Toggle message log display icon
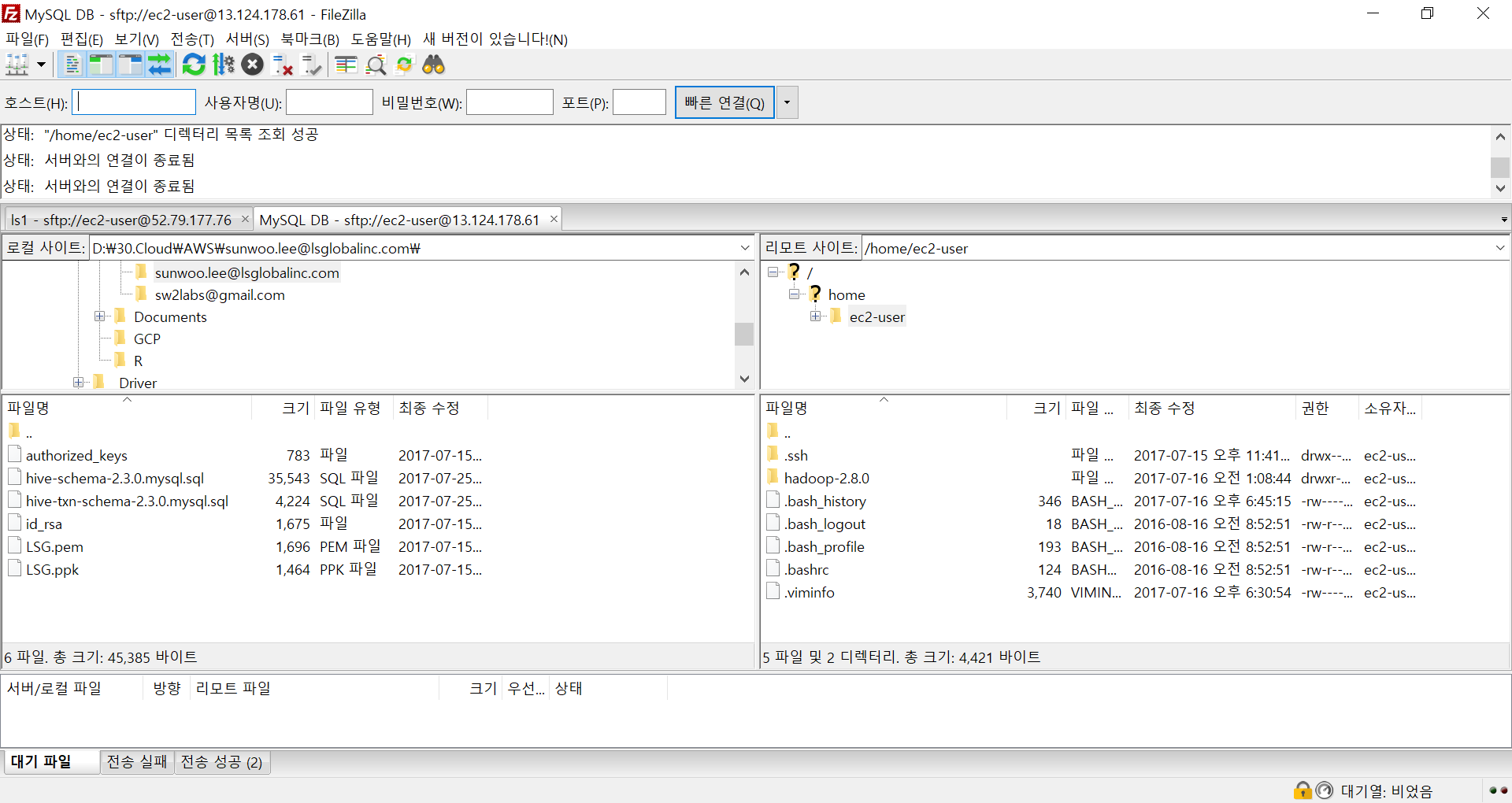This screenshot has width=1512, height=803. 72,65
